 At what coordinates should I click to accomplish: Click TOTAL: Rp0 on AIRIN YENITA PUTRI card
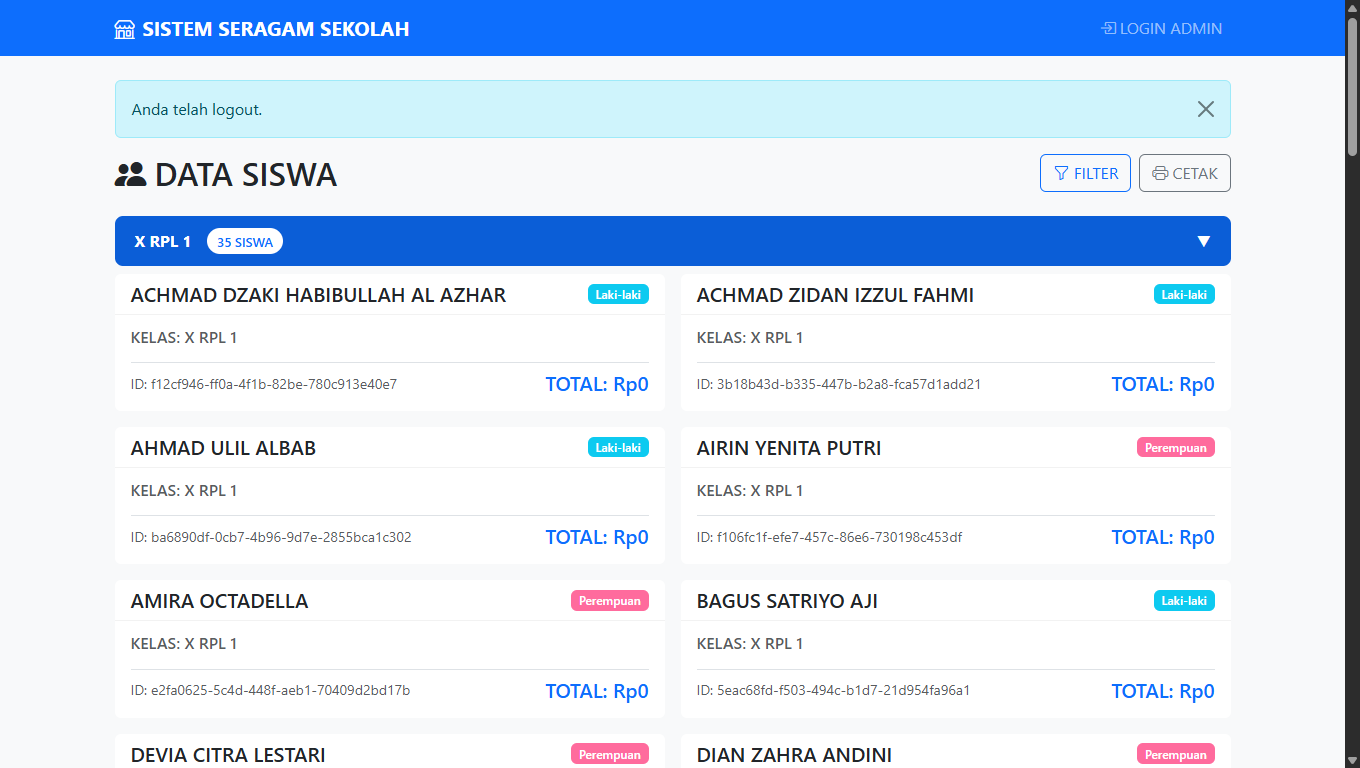click(1163, 537)
